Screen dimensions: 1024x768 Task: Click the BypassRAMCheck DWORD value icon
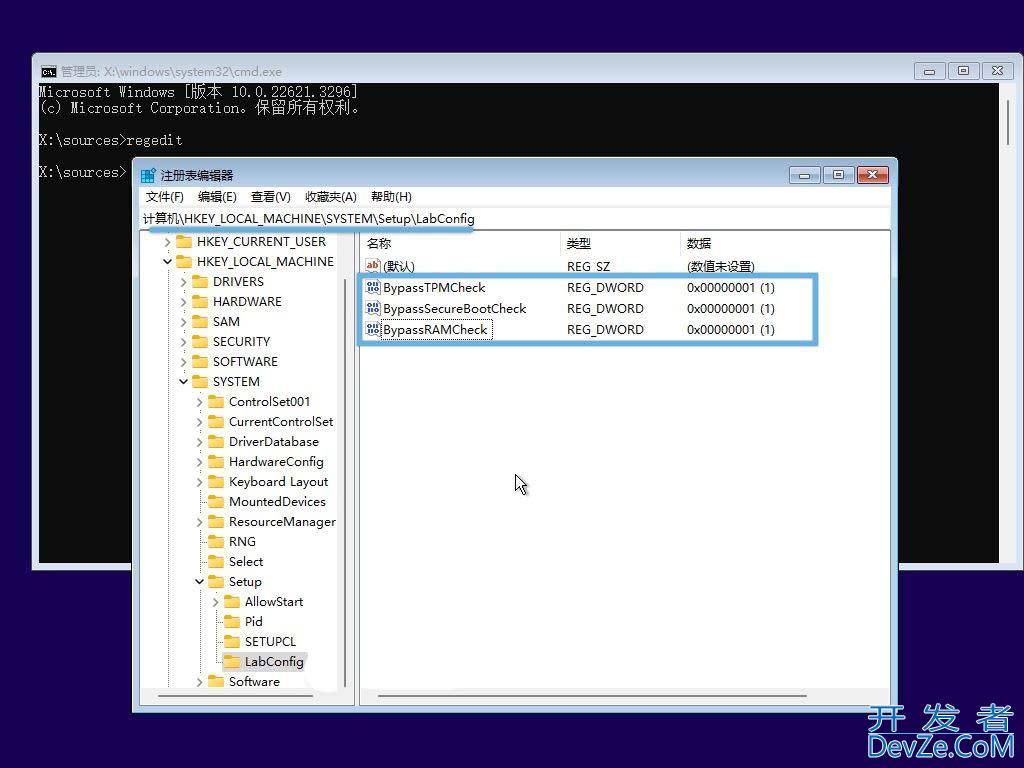373,329
